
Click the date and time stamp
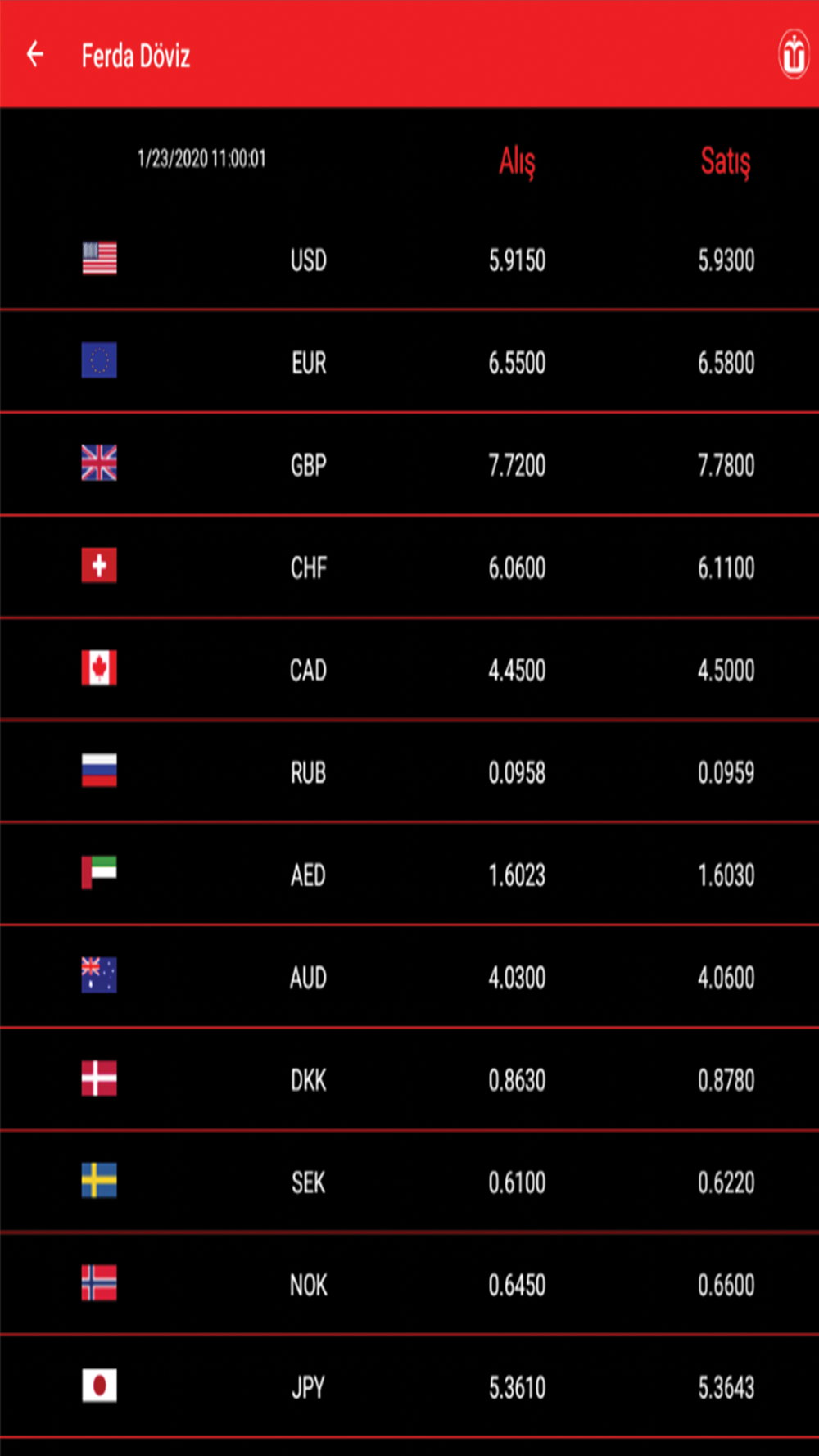click(201, 158)
